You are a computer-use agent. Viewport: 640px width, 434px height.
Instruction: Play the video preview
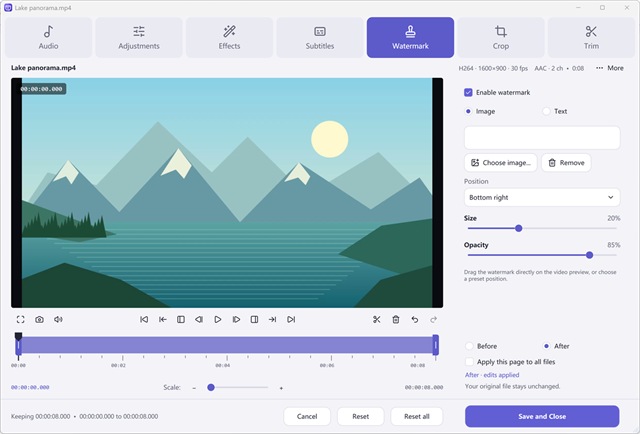218,319
